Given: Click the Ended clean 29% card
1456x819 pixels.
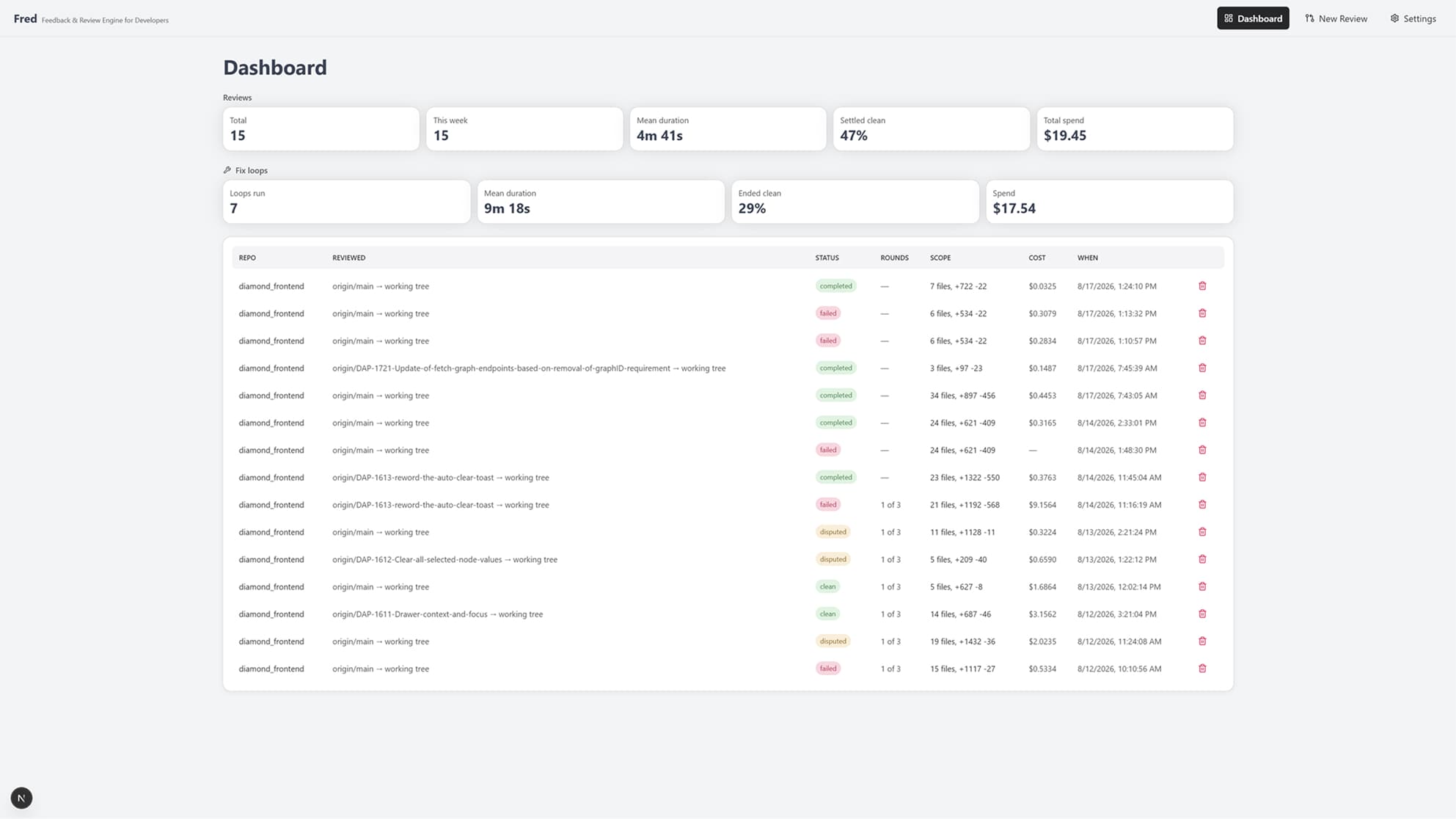Looking at the screenshot, I should point(855,202).
